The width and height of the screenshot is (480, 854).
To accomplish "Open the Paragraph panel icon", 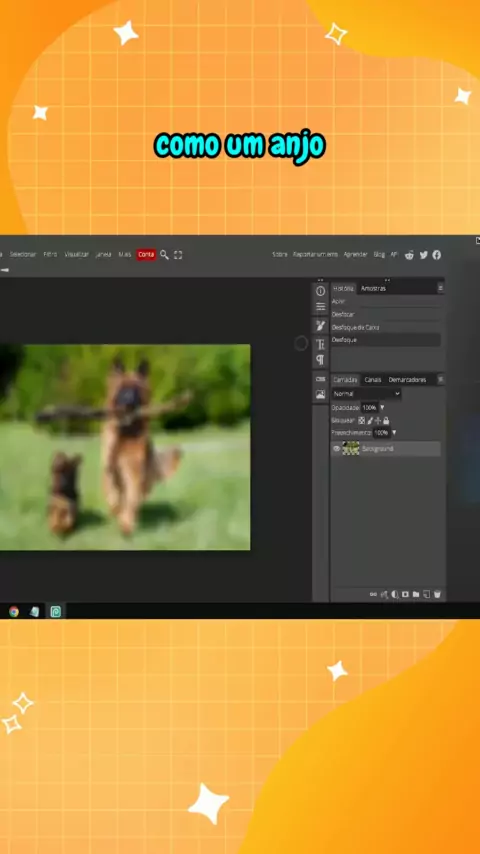I will pos(320,360).
